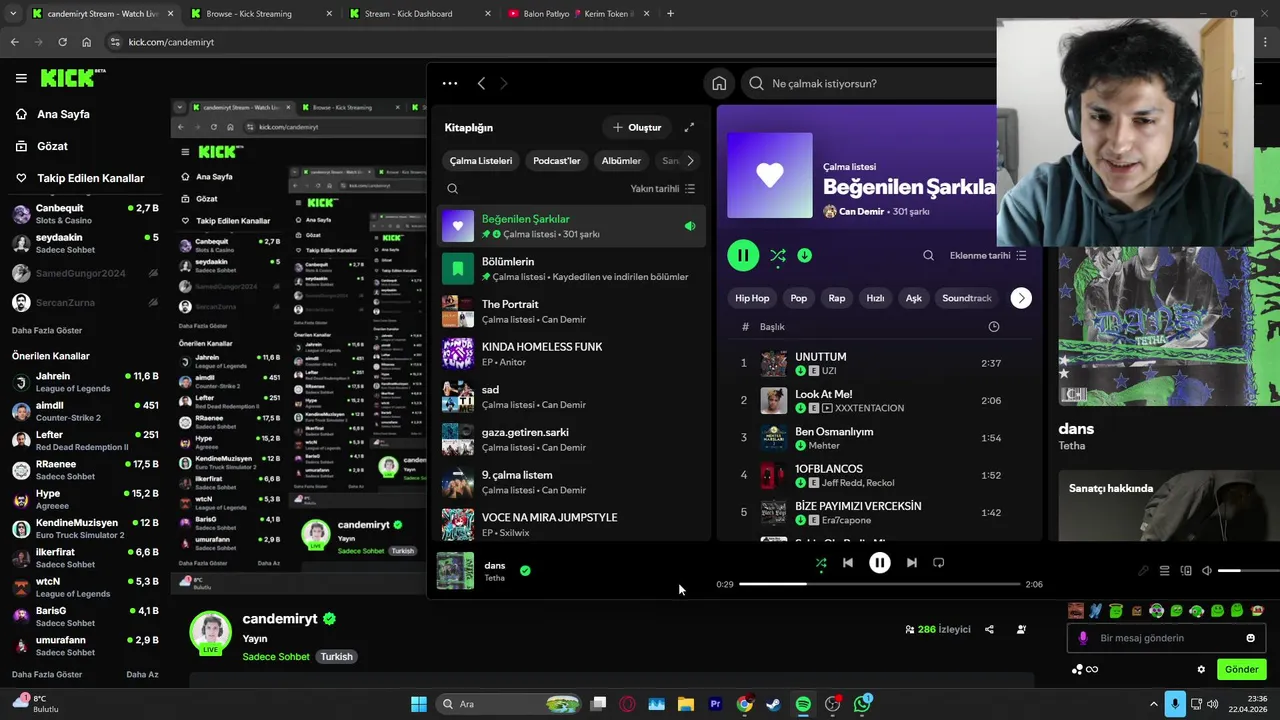The height and width of the screenshot is (720, 1280).
Task: Toggle repeat in player bar
Action: [938, 563]
